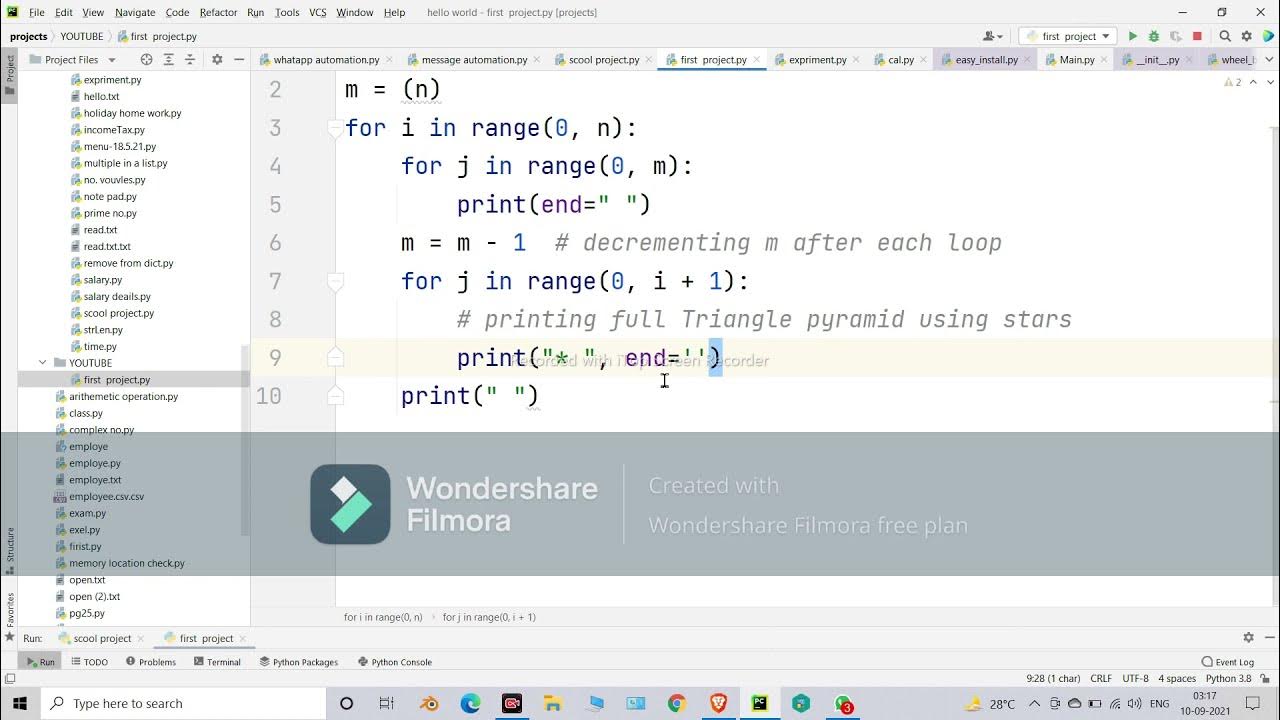Open Project panel options gear
1280x720 pixels.
pyautogui.click(x=217, y=60)
